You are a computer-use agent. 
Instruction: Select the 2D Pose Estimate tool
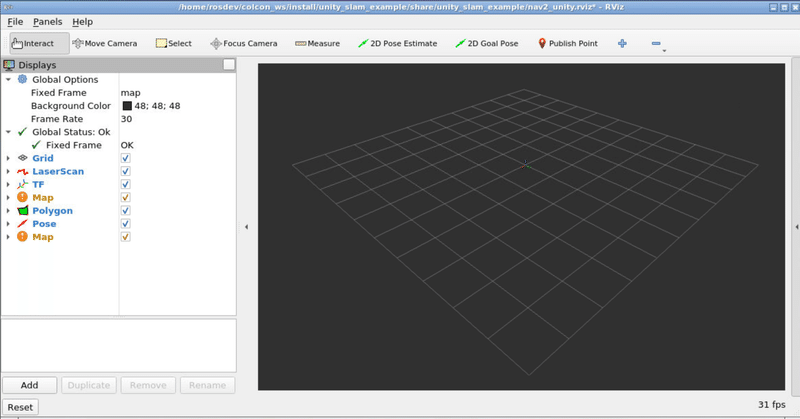pyautogui.click(x=397, y=43)
